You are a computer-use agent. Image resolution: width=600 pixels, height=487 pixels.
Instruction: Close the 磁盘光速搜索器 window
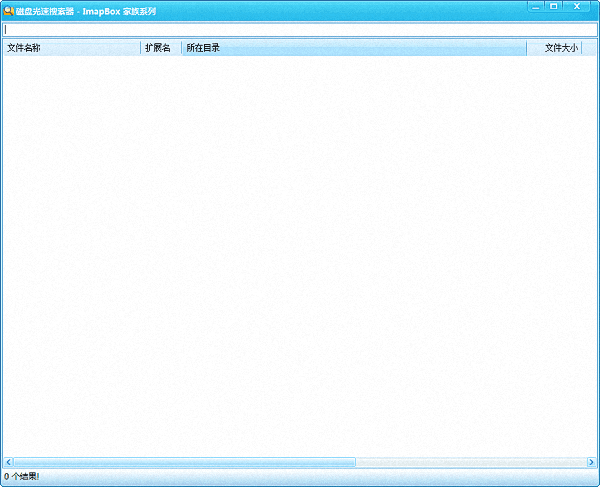[x=577, y=7]
